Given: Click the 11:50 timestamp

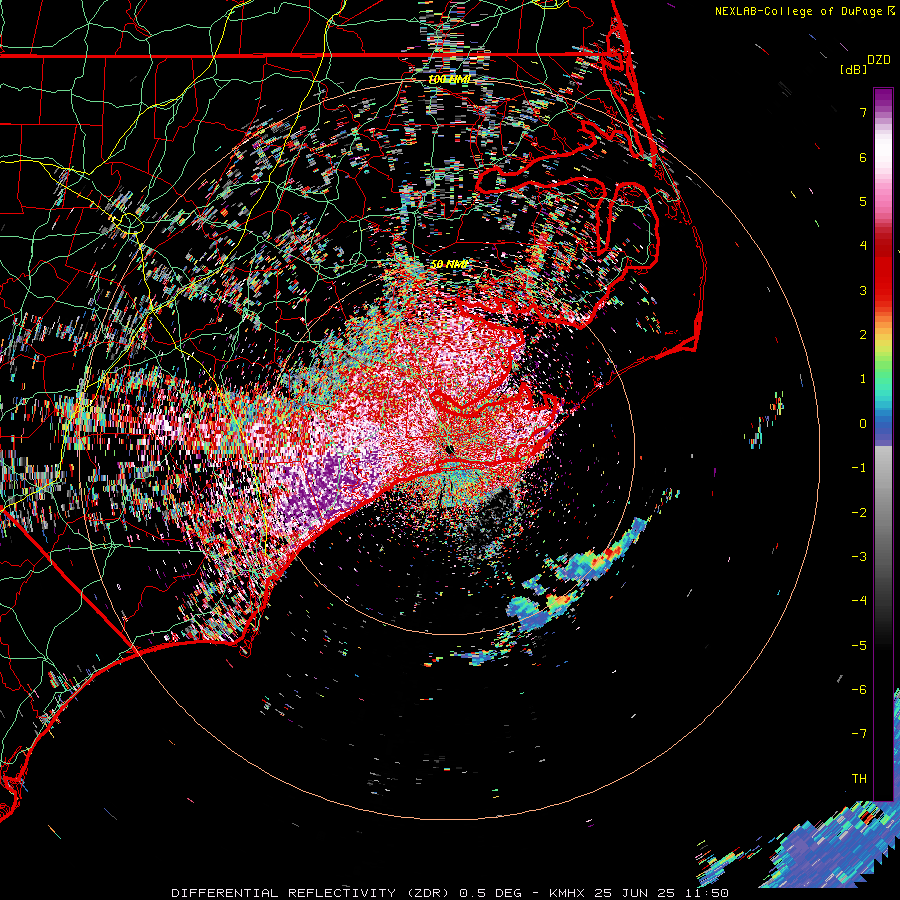Looking at the screenshot, I should click(x=707, y=893).
